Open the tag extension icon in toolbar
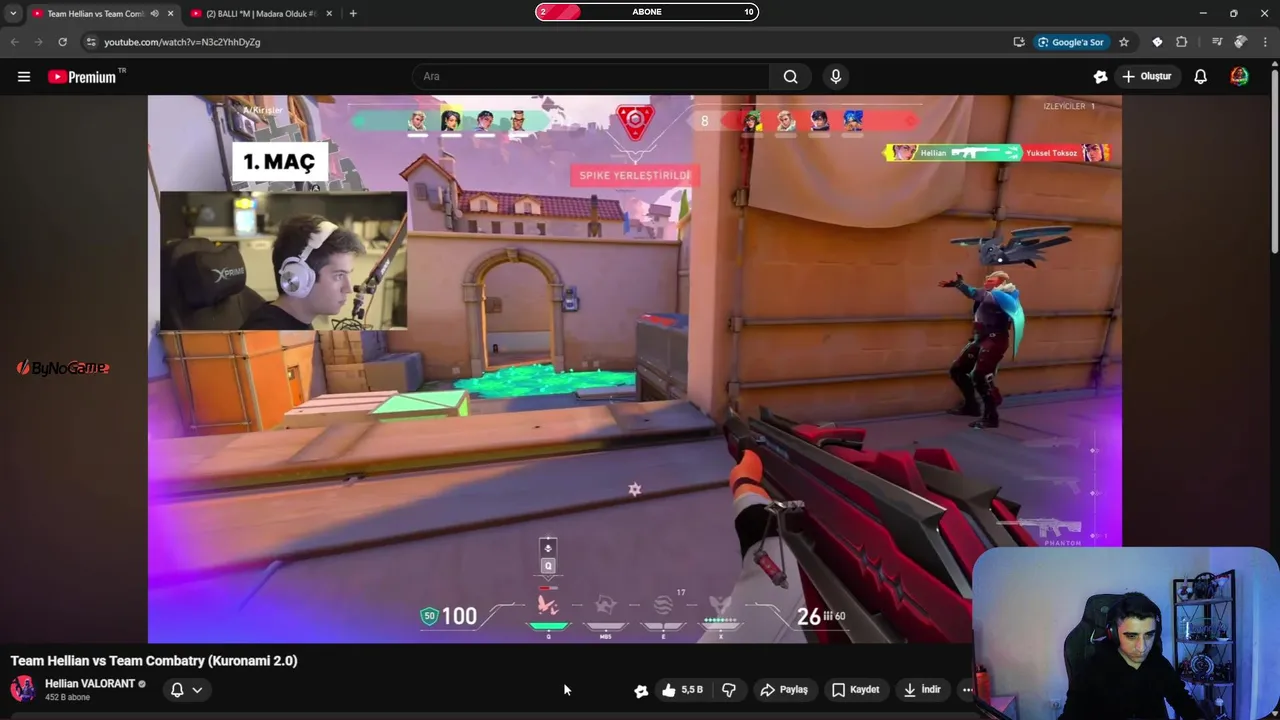Viewport: 1280px width, 720px height. (1157, 42)
